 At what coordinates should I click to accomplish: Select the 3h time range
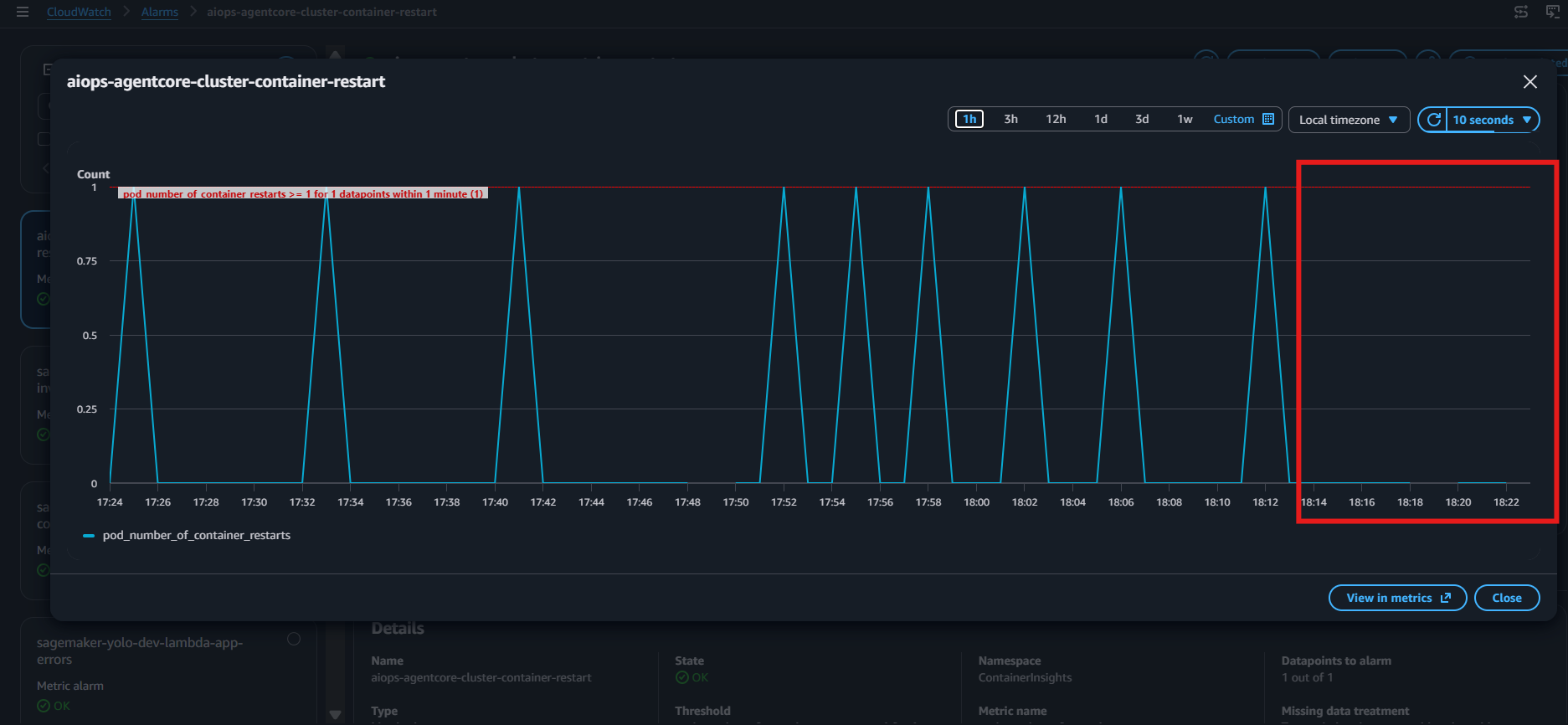1010,119
